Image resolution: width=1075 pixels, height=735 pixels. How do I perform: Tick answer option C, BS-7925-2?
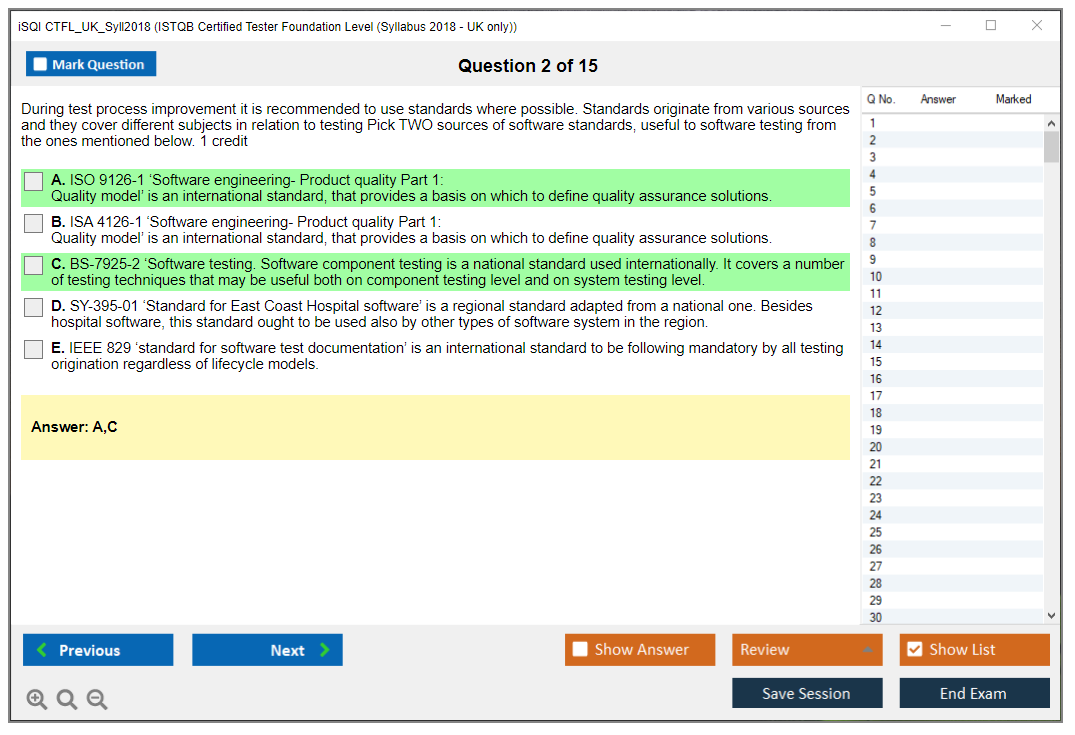(x=34, y=265)
